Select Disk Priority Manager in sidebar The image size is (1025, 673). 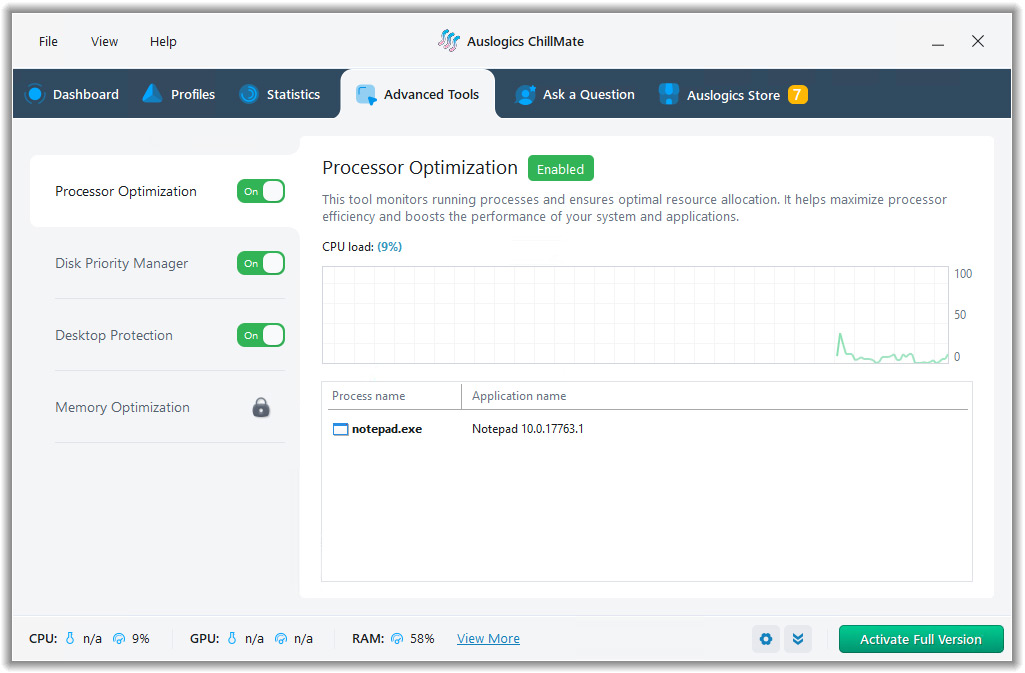pos(122,263)
